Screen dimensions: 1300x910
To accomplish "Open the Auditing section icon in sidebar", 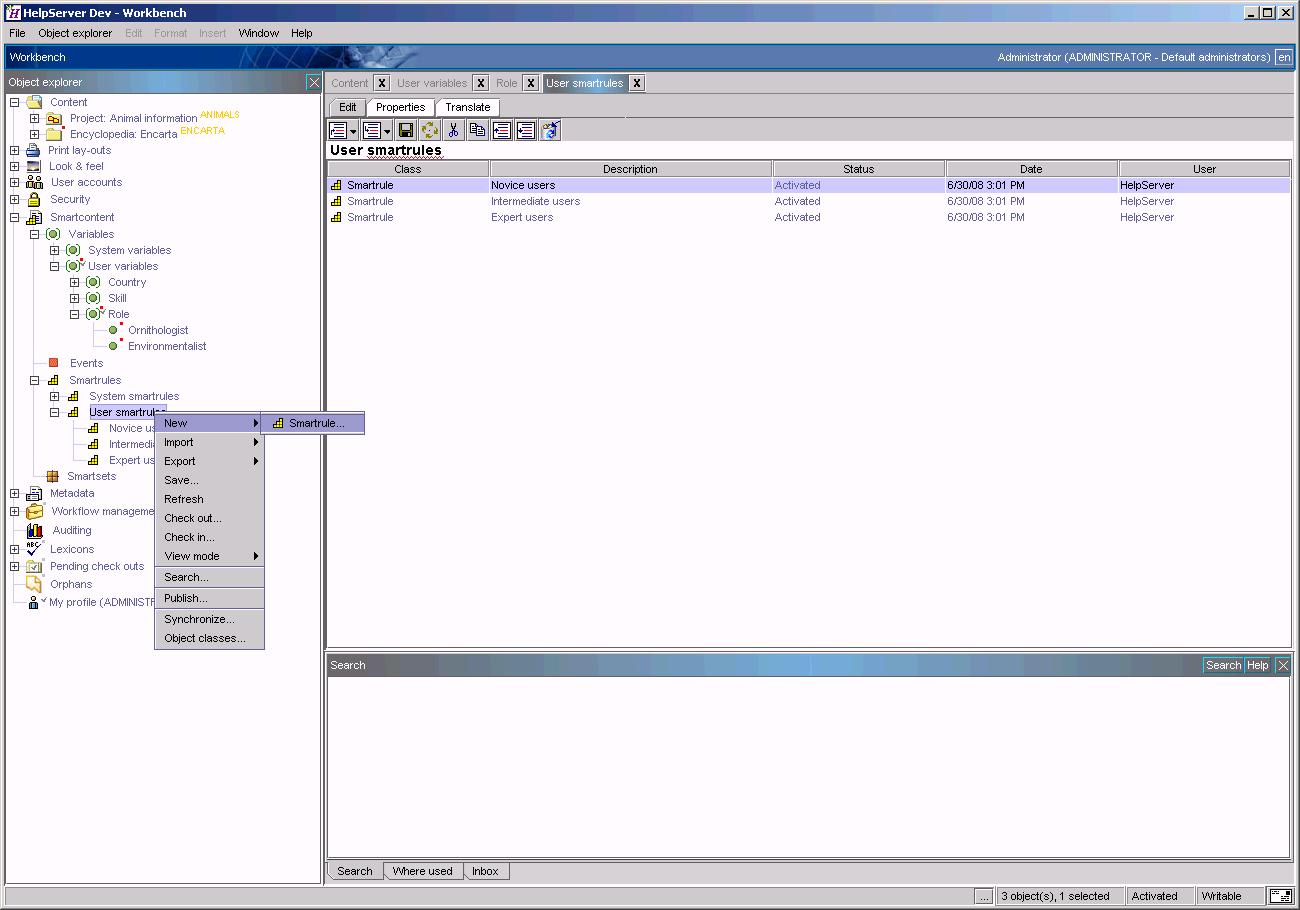I will tap(33, 530).
